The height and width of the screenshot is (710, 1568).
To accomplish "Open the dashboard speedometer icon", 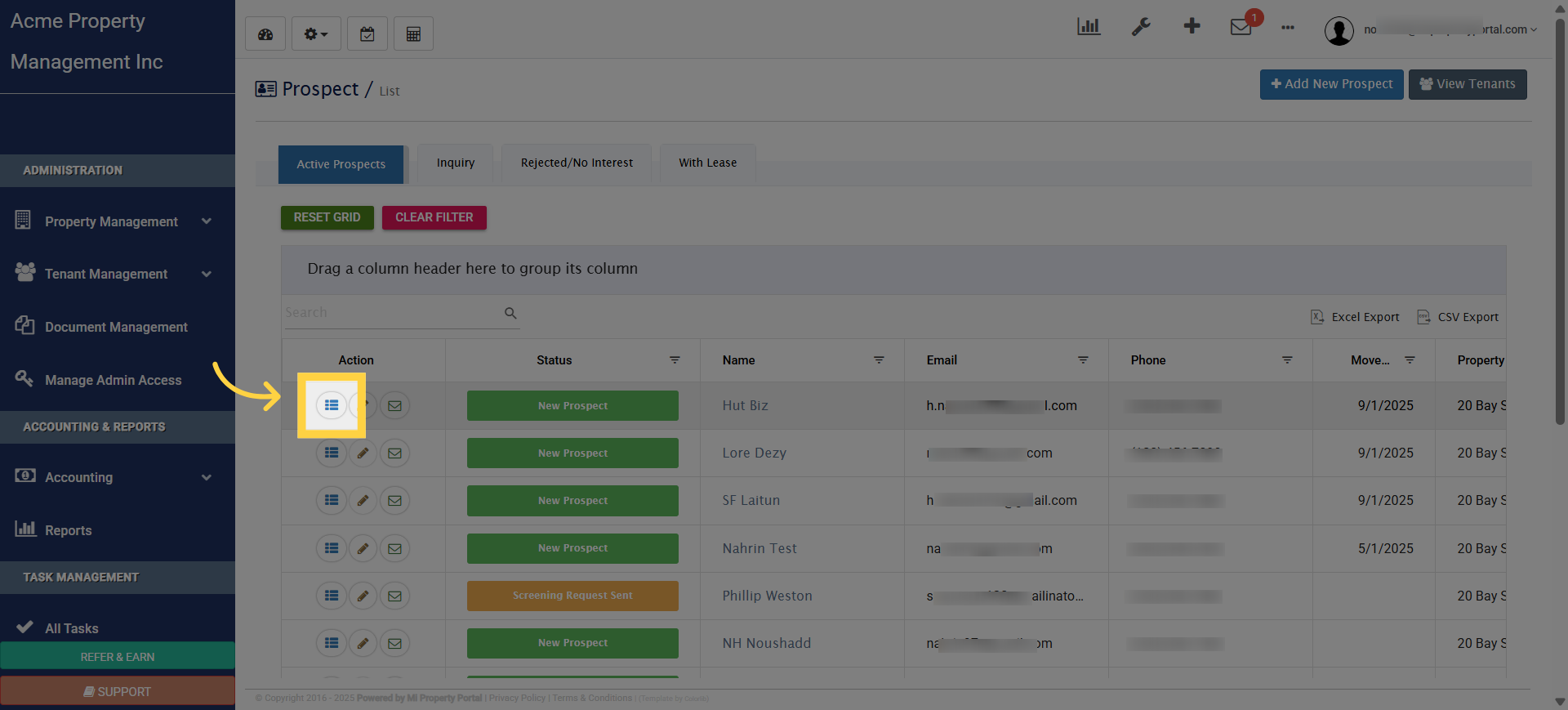I will coord(265,34).
